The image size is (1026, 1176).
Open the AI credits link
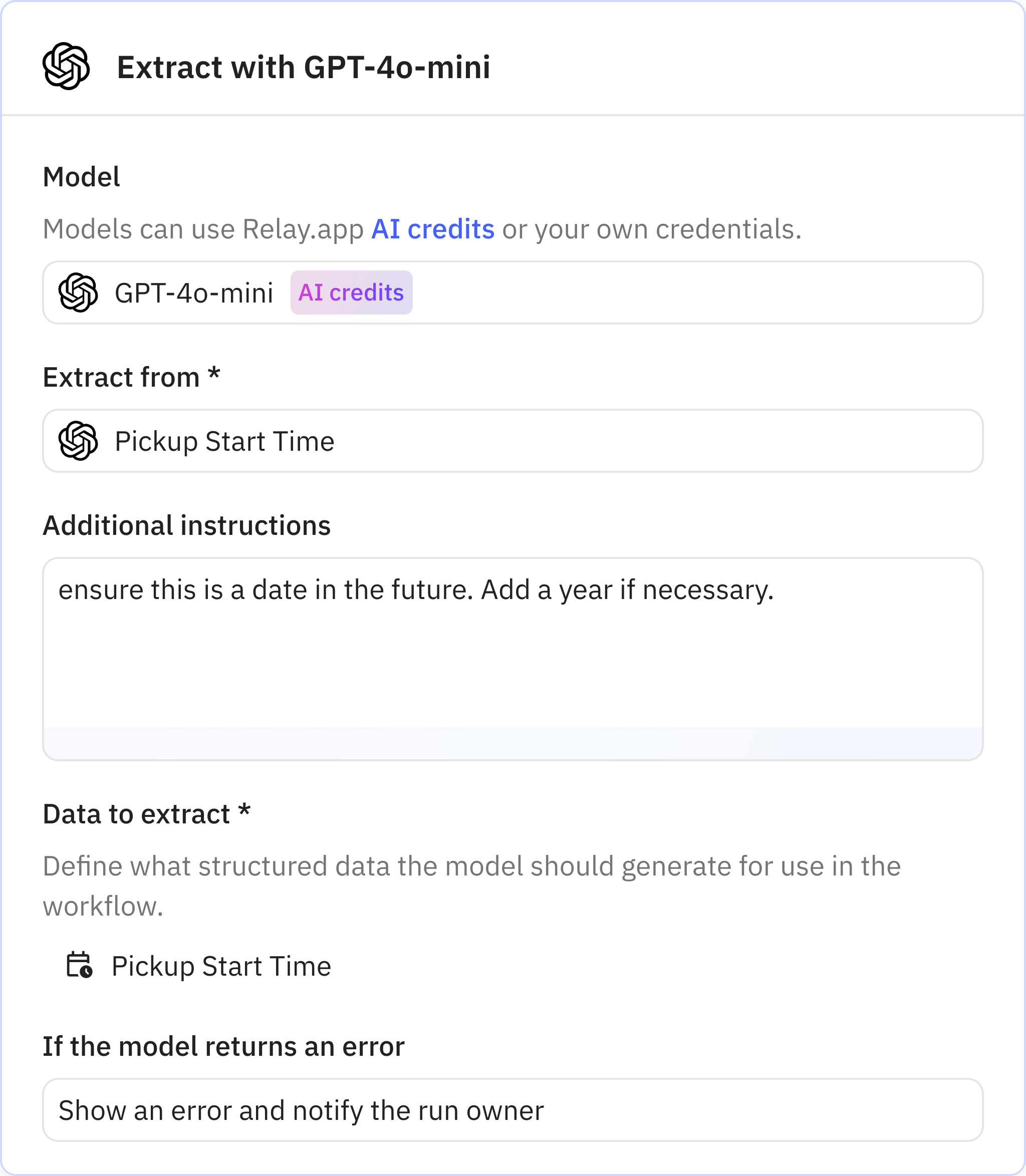432,228
